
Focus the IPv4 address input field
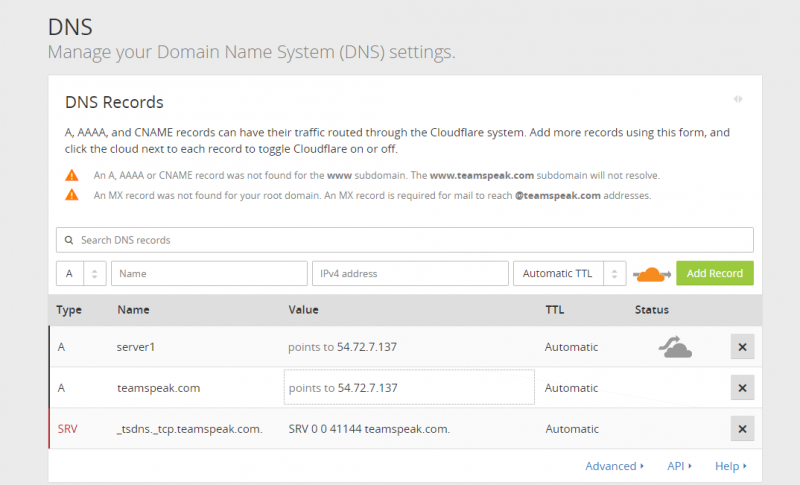410,273
